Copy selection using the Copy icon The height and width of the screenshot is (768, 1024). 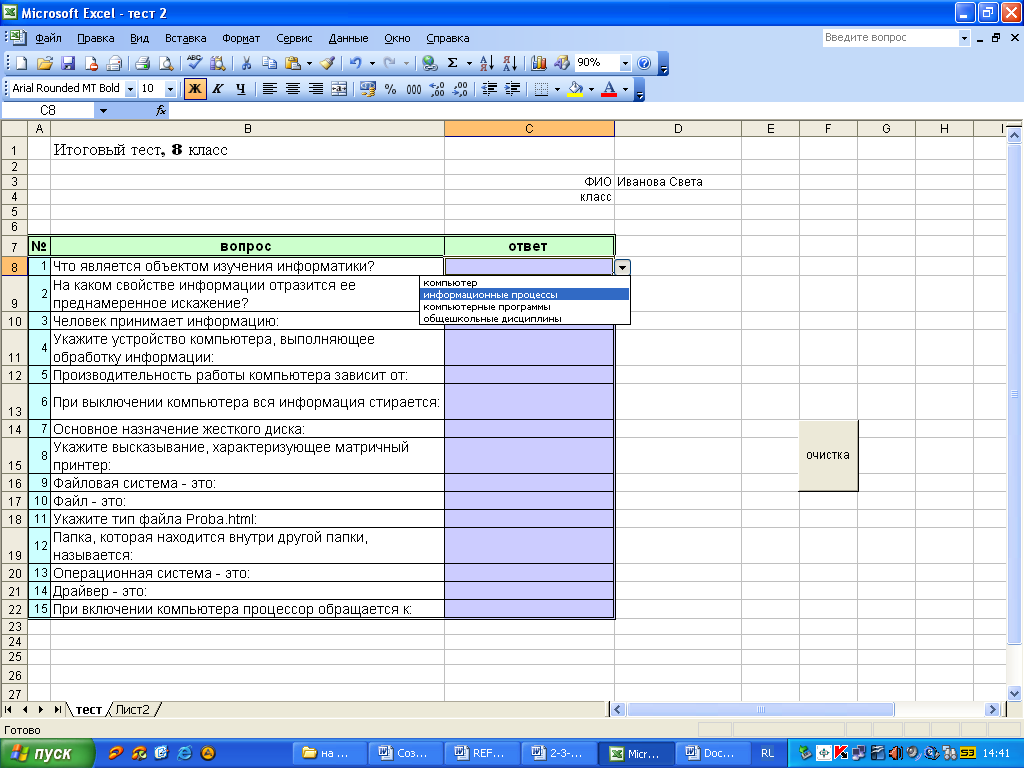[x=269, y=63]
